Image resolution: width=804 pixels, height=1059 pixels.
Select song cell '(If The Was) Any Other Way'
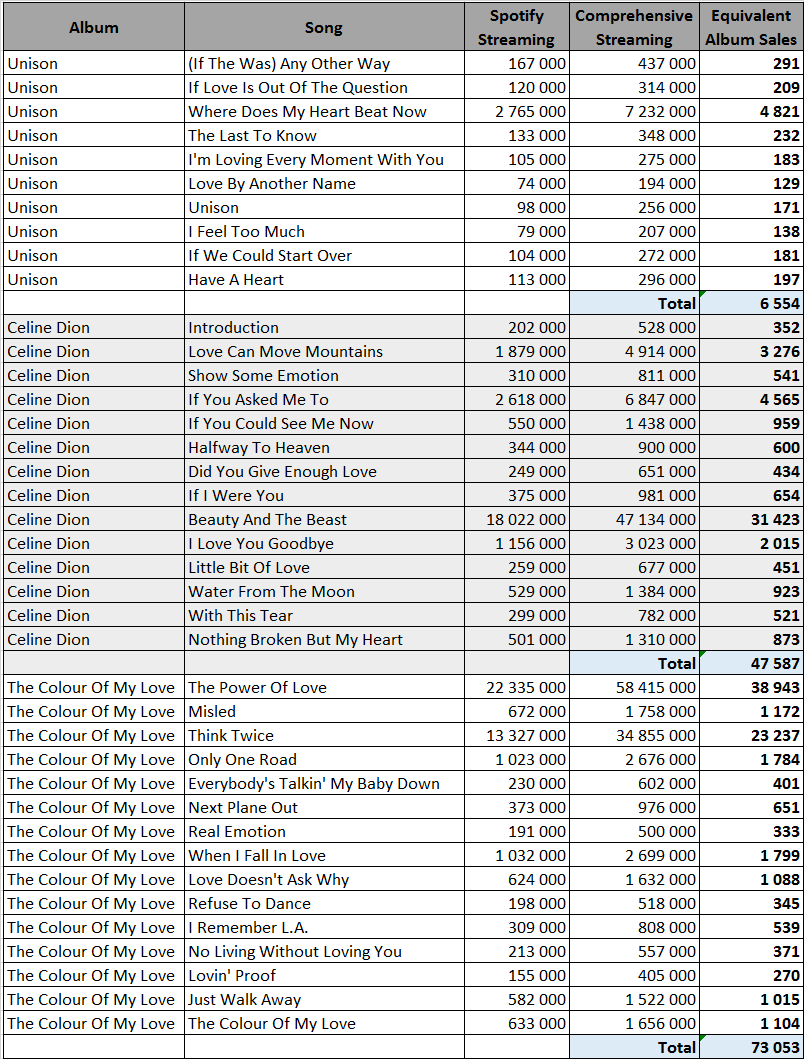pos(324,63)
